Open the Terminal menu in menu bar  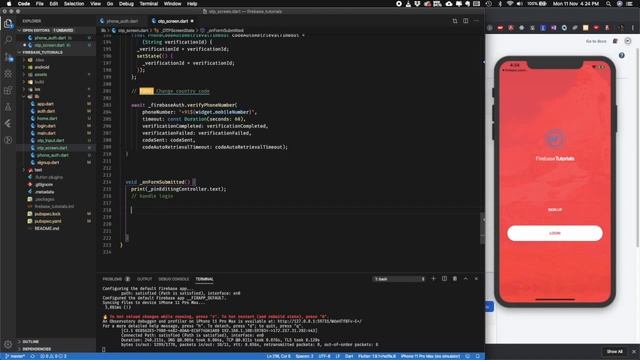click(149, 4)
